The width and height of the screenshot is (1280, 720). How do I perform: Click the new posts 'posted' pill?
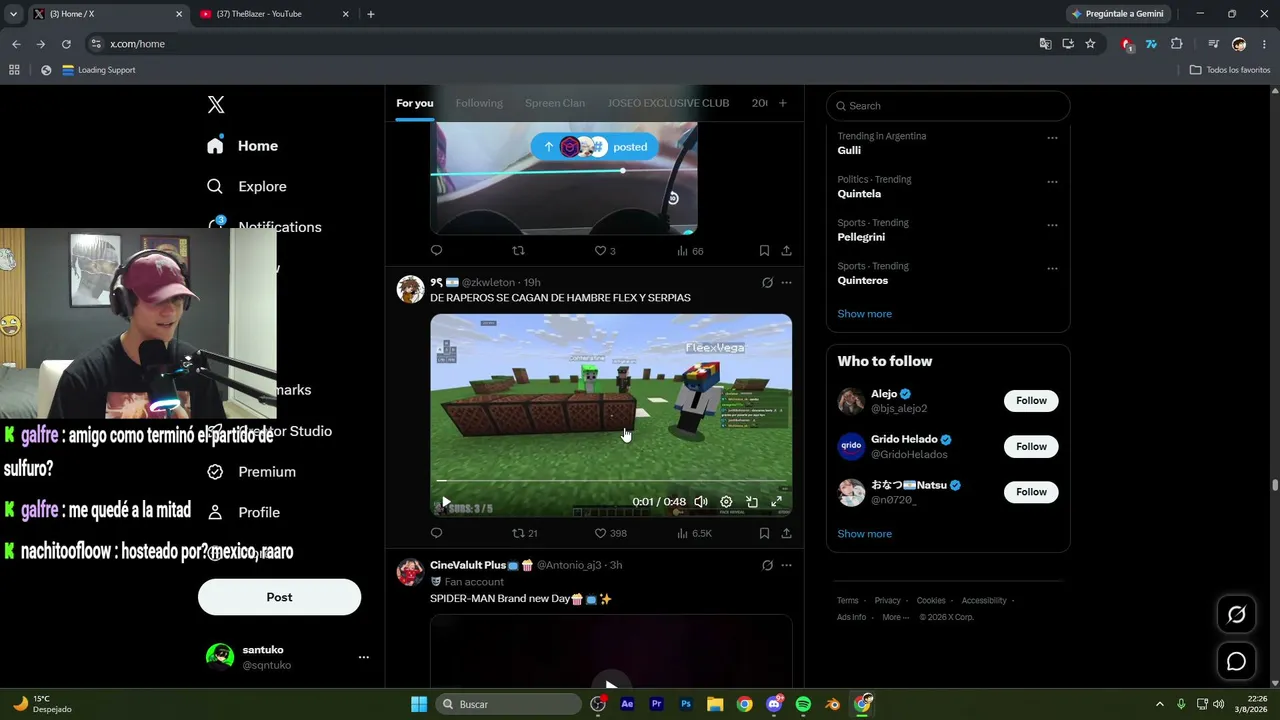pyautogui.click(x=594, y=147)
